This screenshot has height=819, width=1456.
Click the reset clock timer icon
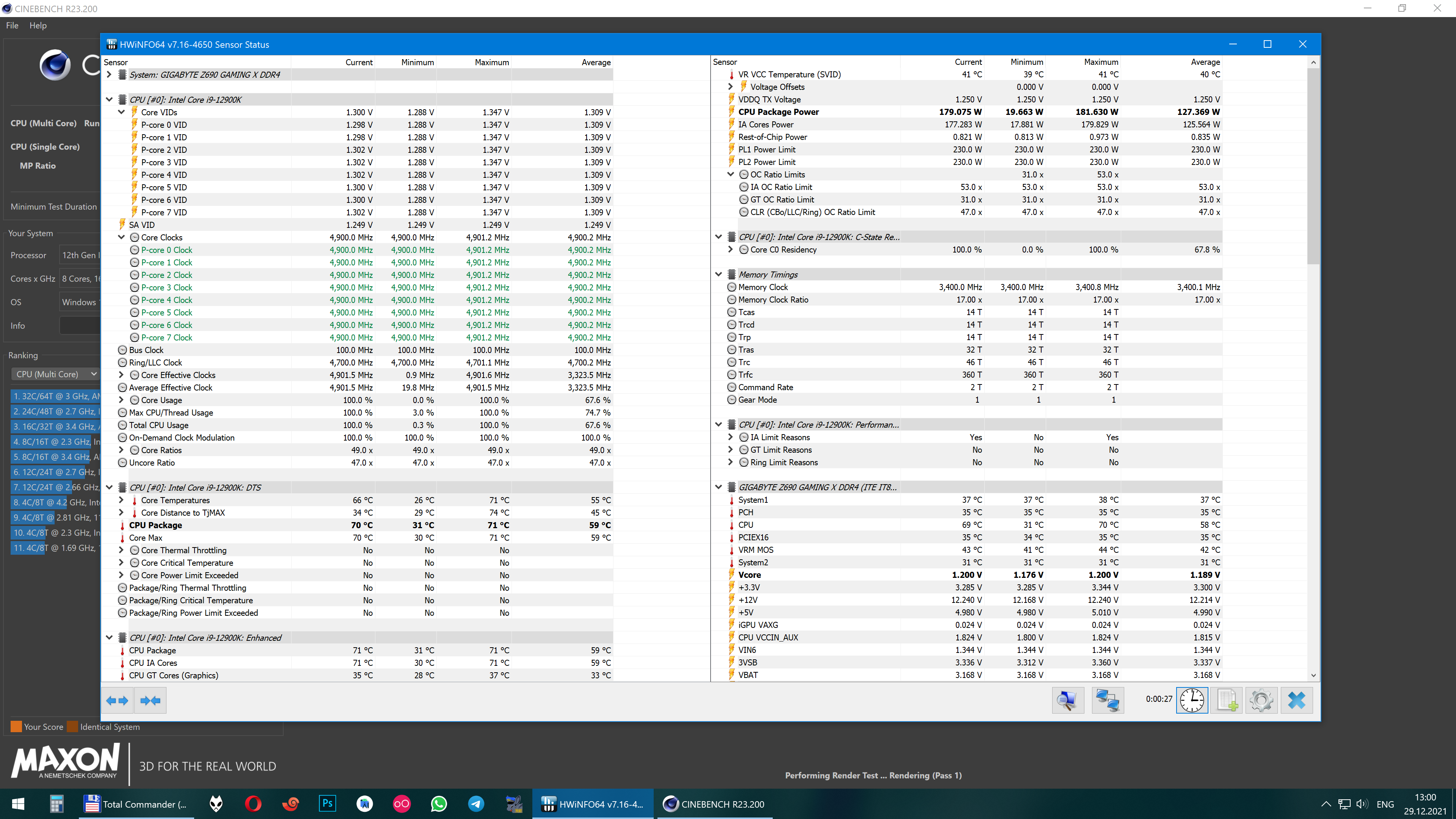tap(1191, 700)
